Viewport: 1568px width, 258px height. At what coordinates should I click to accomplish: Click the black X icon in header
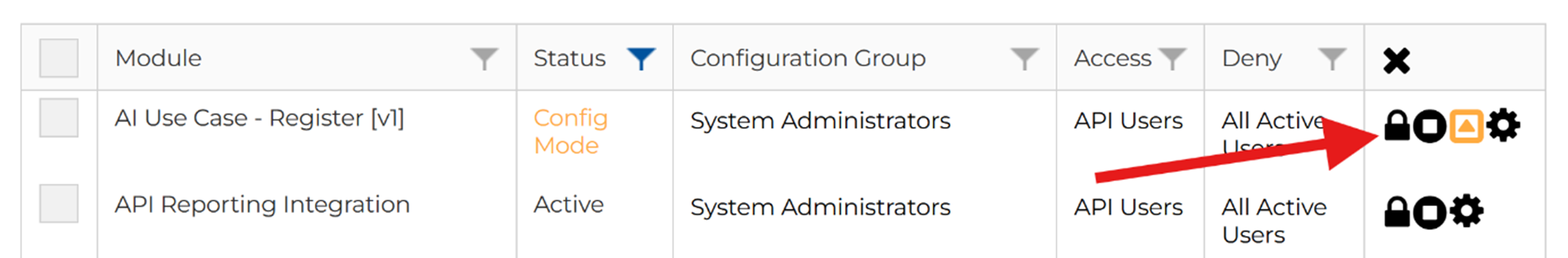[x=1396, y=61]
